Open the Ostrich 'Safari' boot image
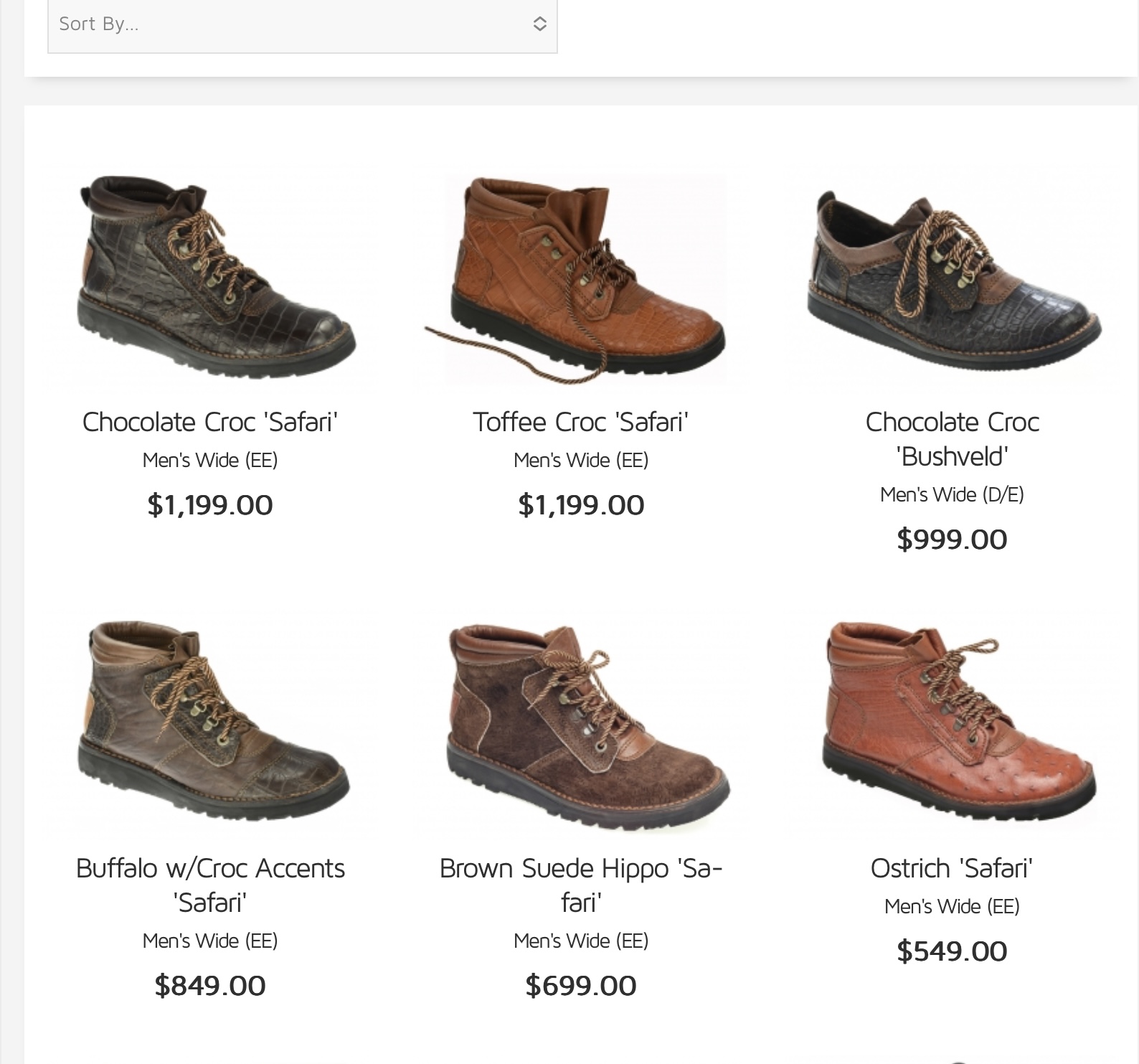Viewport: 1139px width, 1064px height. 952,725
